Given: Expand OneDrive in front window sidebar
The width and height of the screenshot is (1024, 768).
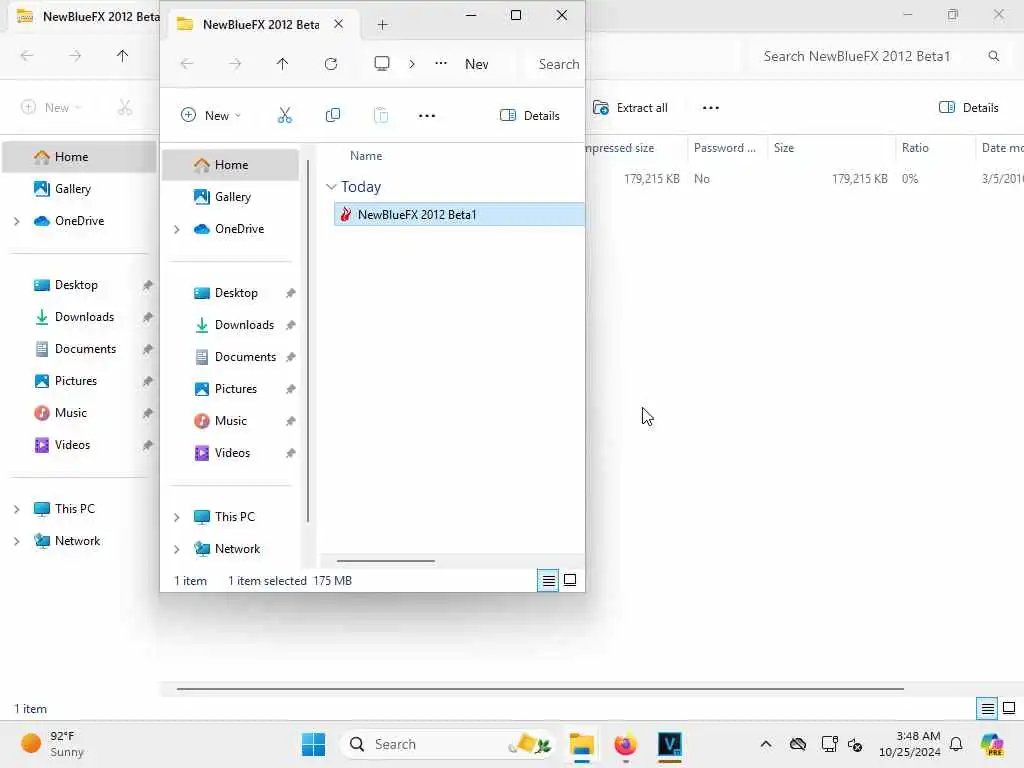Looking at the screenshot, I should [176, 229].
